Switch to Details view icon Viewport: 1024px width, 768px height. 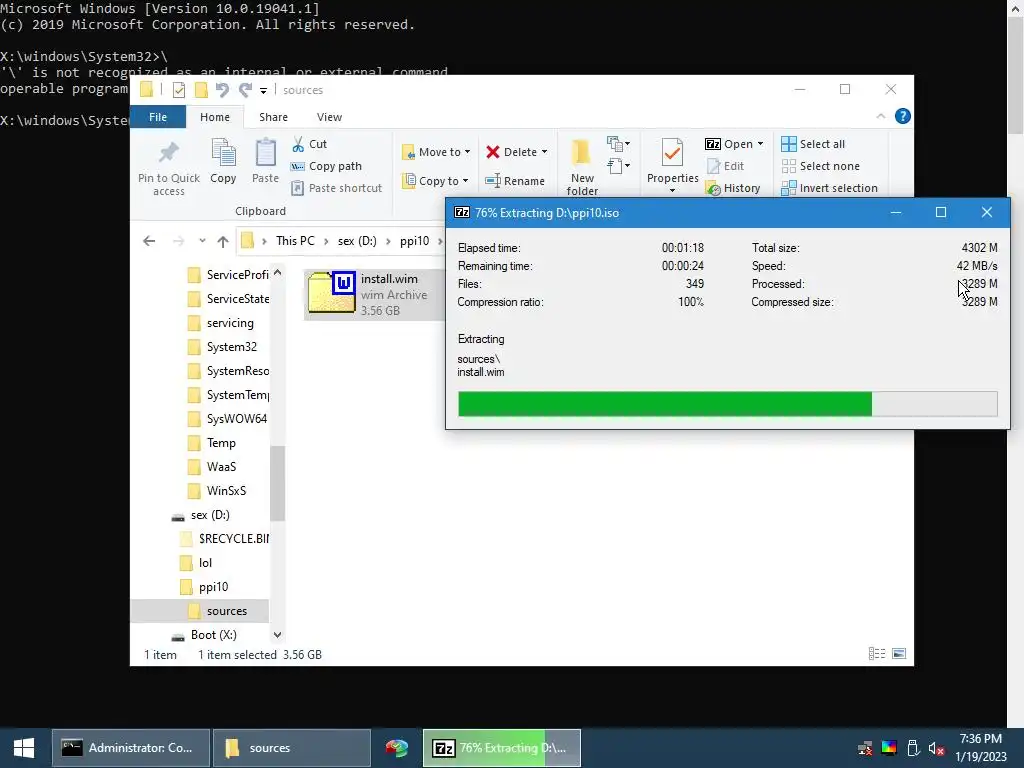877,654
